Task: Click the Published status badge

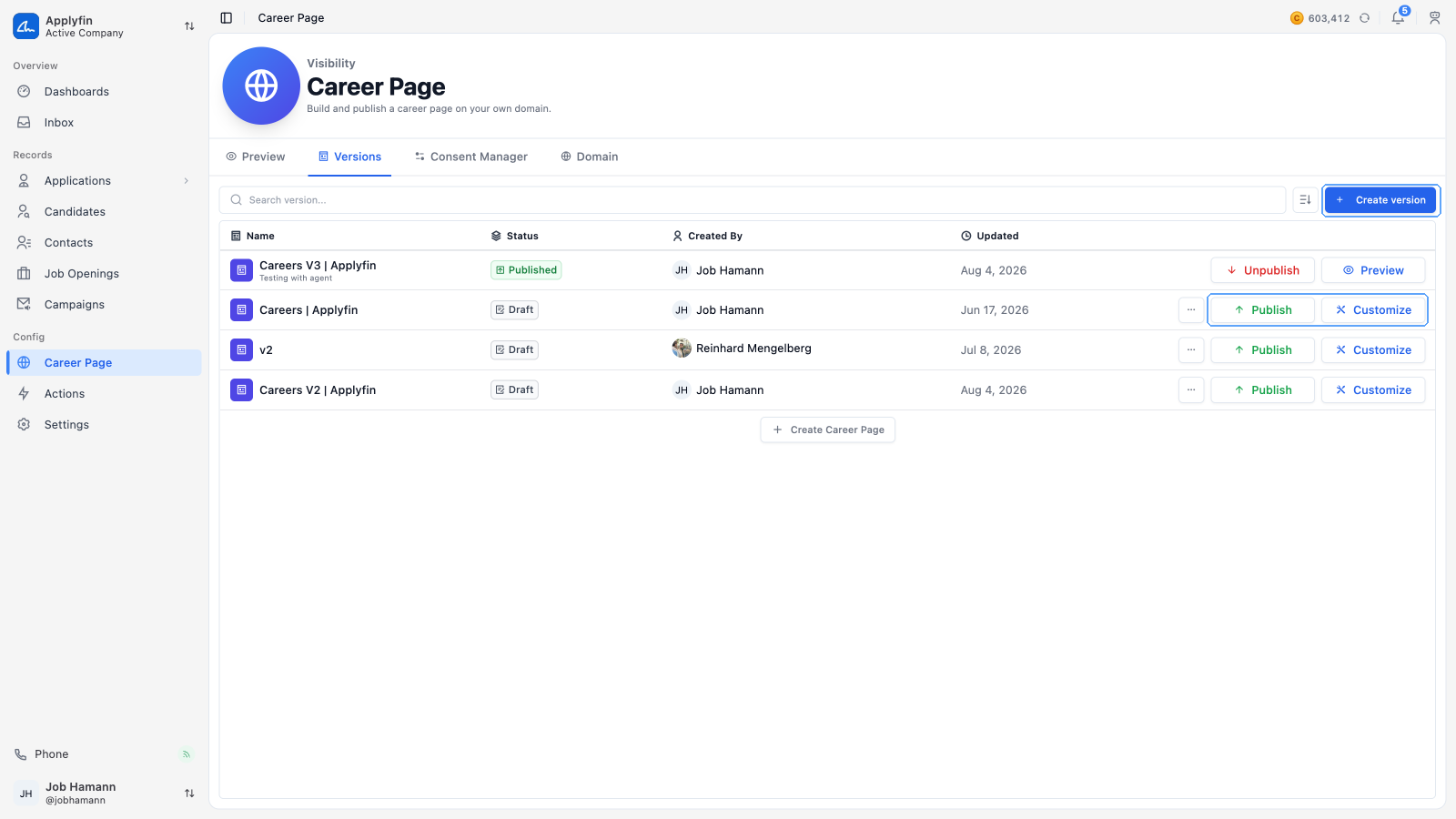Action: point(526,270)
